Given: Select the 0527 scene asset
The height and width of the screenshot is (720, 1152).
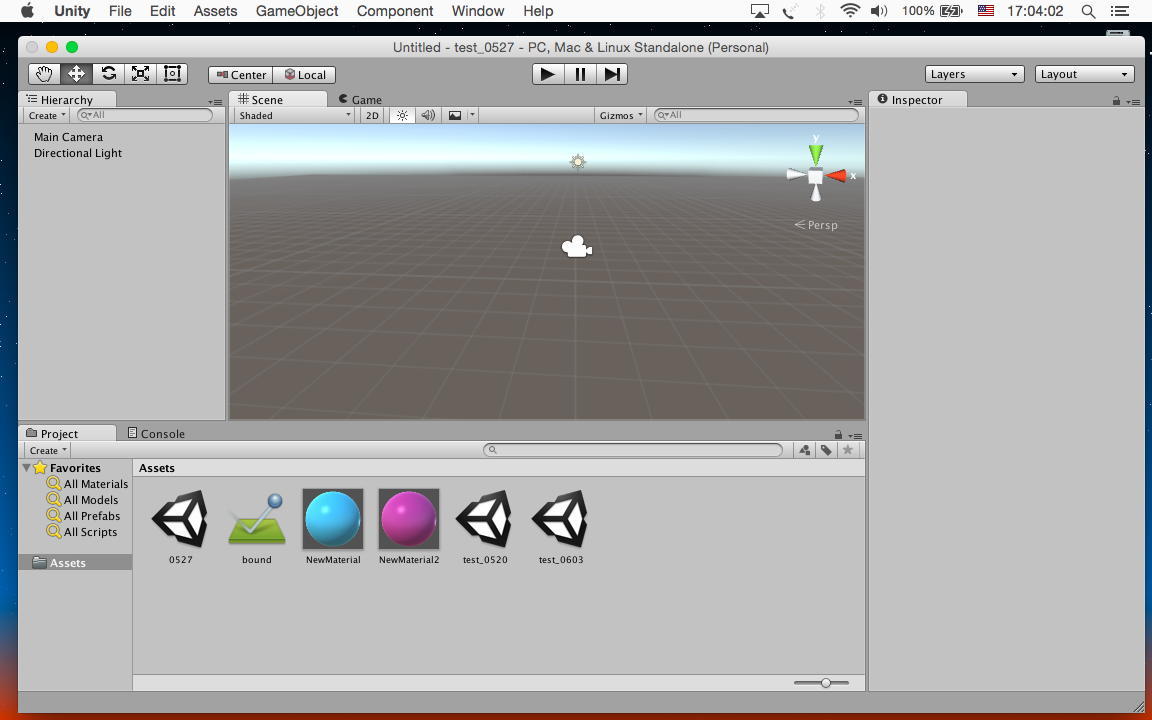Looking at the screenshot, I should [x=181, y=527].
